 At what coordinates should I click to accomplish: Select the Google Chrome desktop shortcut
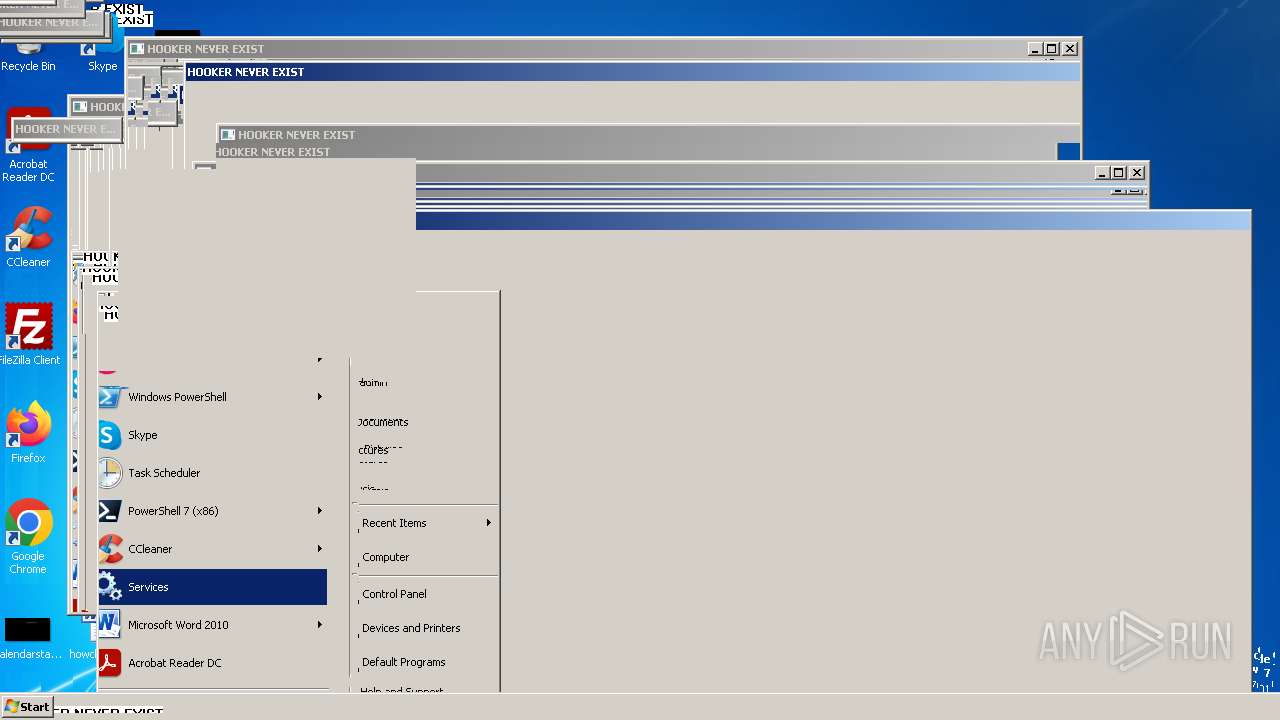[x=28, y=537]
